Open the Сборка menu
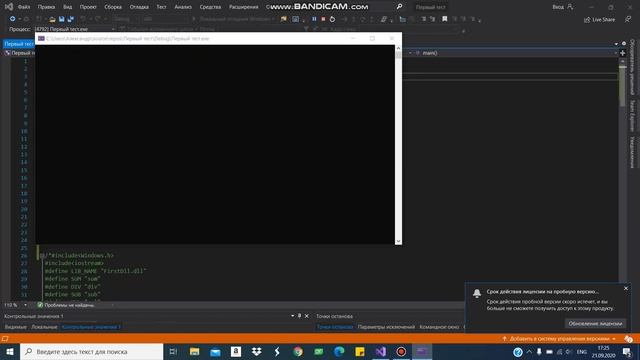Screen dimensions: 640x360 click(x=113, y=7)
